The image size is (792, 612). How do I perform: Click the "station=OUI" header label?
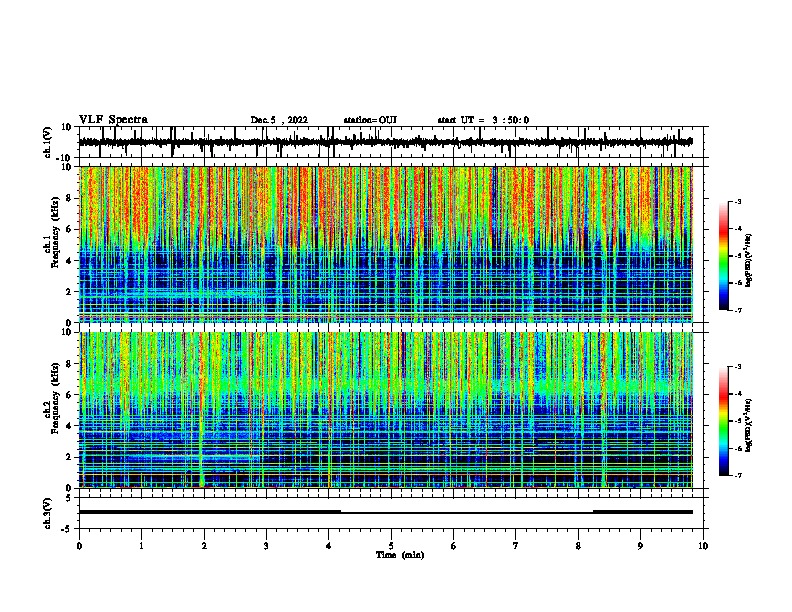click(370, 120)
